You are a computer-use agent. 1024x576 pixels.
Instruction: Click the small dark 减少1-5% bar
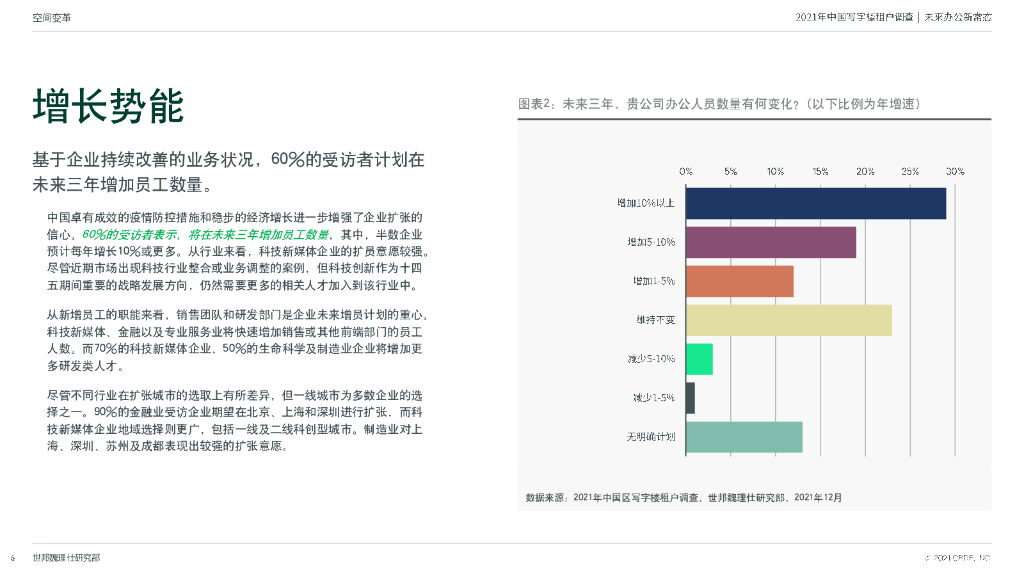(x=690, y=398)
